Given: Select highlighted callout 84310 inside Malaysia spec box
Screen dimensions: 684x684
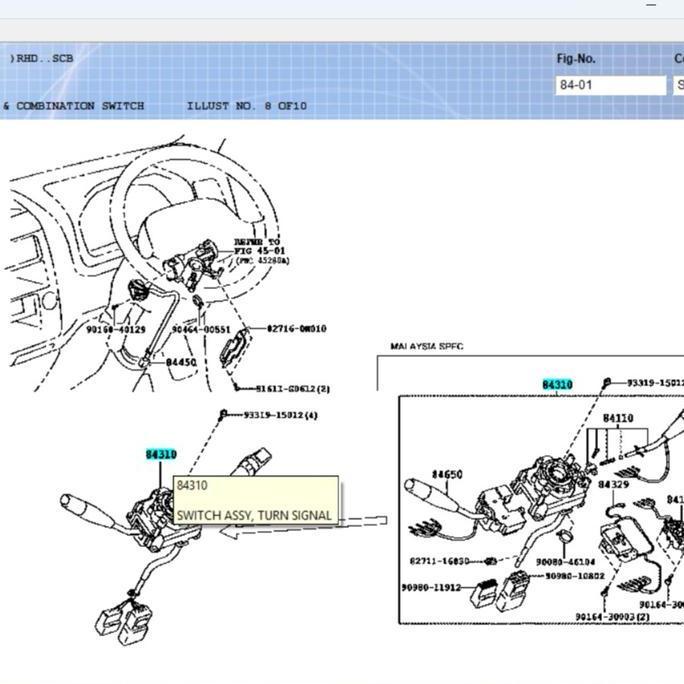Looking at the screenshot, I should [x=557, y=385].
